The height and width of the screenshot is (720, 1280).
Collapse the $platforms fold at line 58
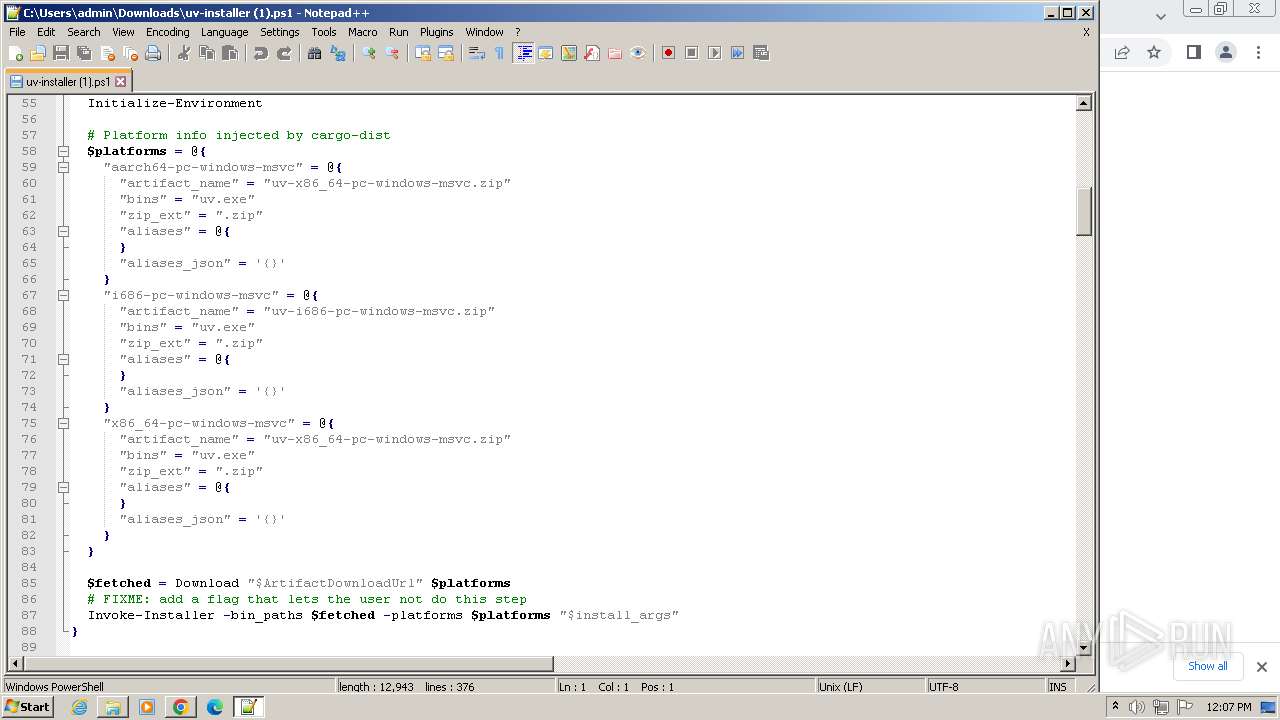(x=63, y=151)
